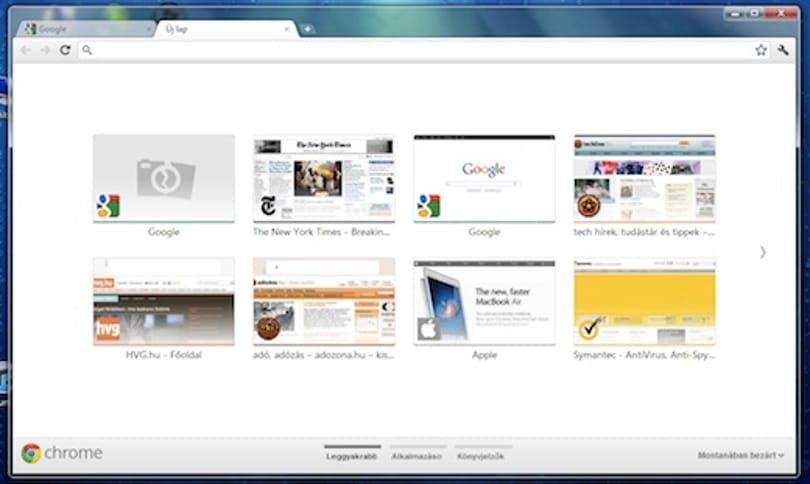Viewport: 810px width, 484px height.
Task: Click the Symantec - AntiVirus label
Action: 644,355
